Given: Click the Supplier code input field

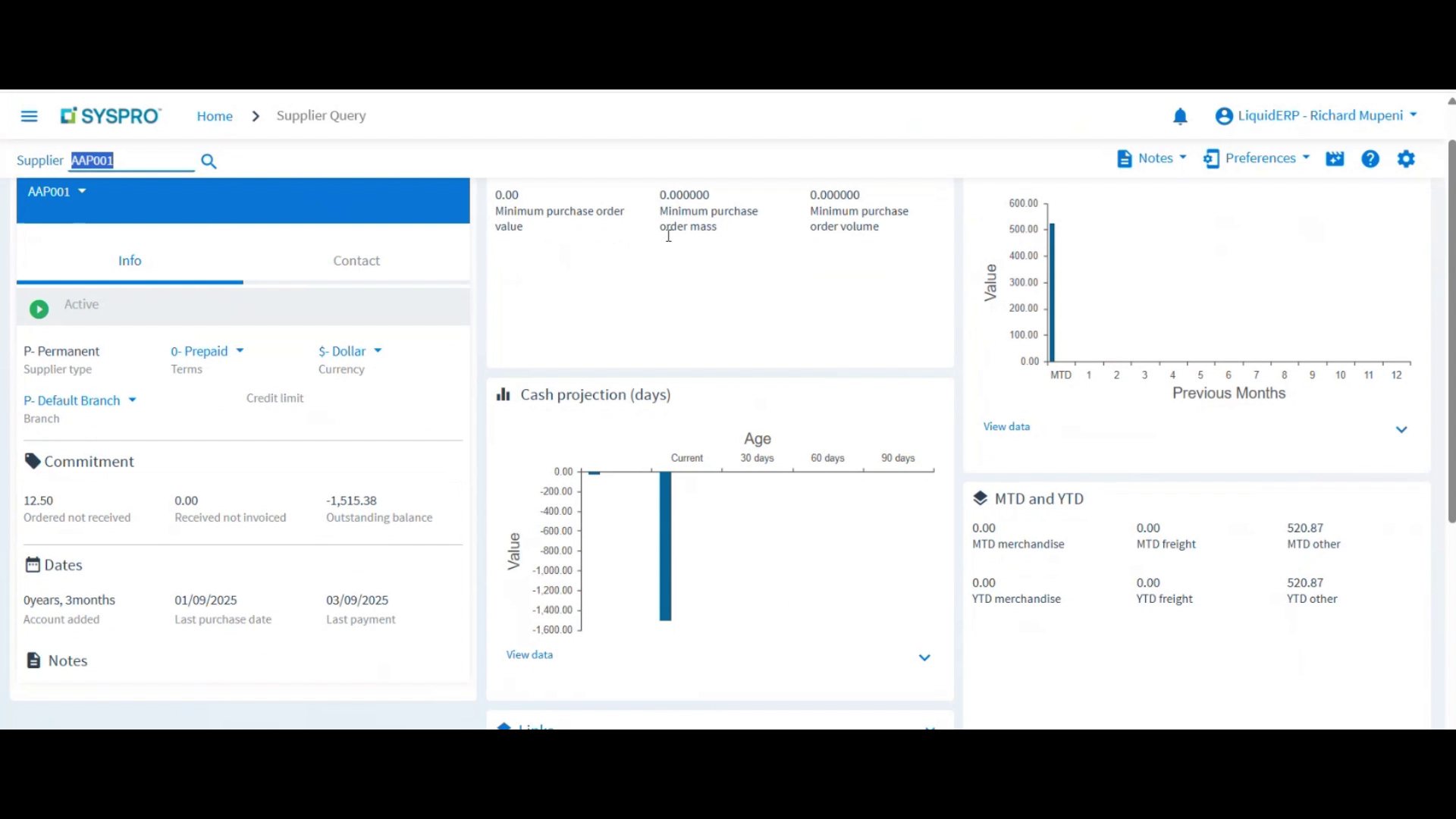Looking at the screenshot, I should 133,161.
